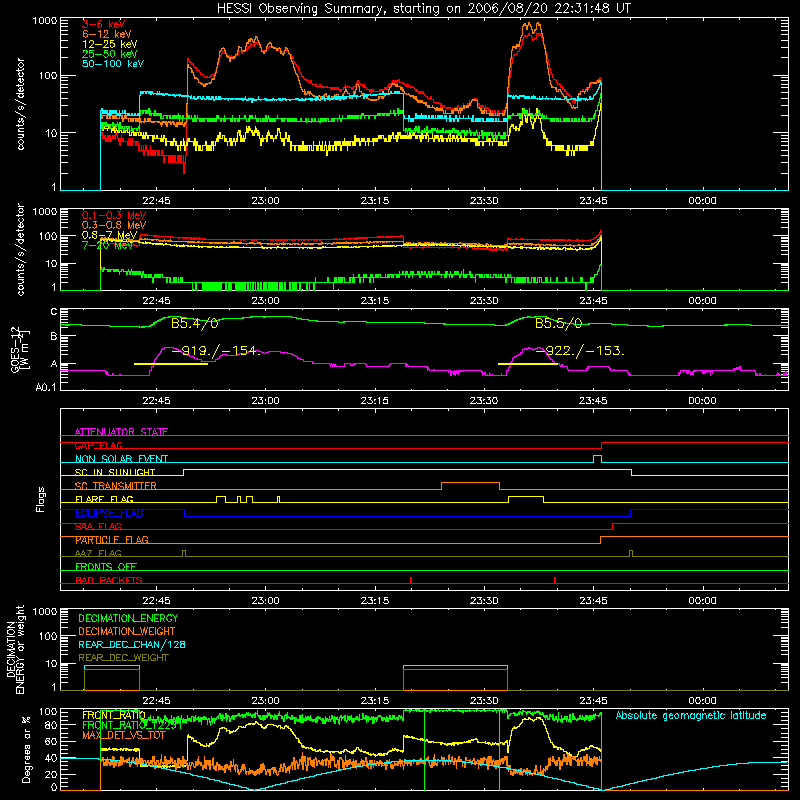The height and width of the screenshot is (800, 800).
Task: Click the B5.4/0 flare annotation
Action: click(x=194, y=323)
